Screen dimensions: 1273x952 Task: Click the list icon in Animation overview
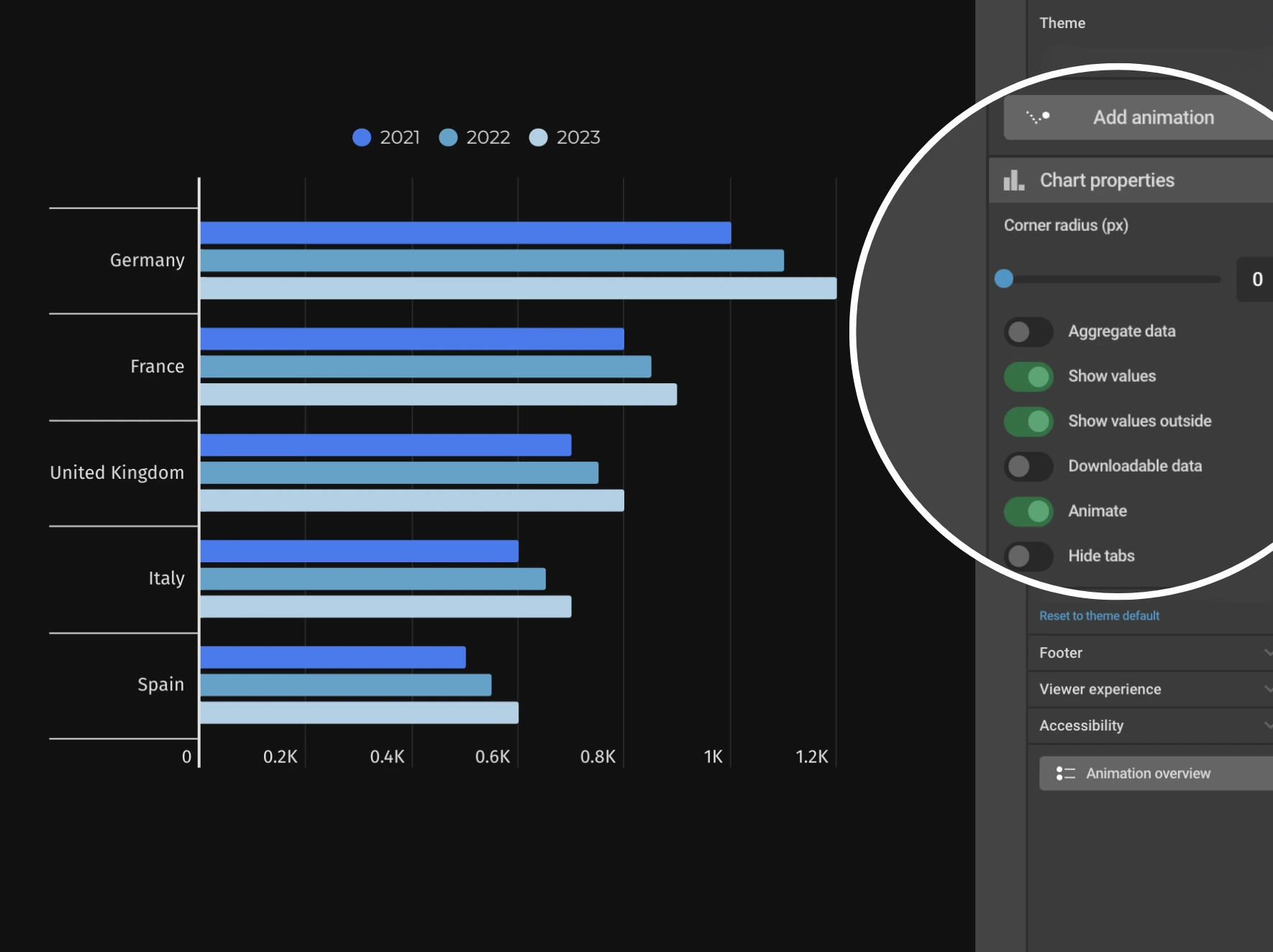coord(1065,774)
